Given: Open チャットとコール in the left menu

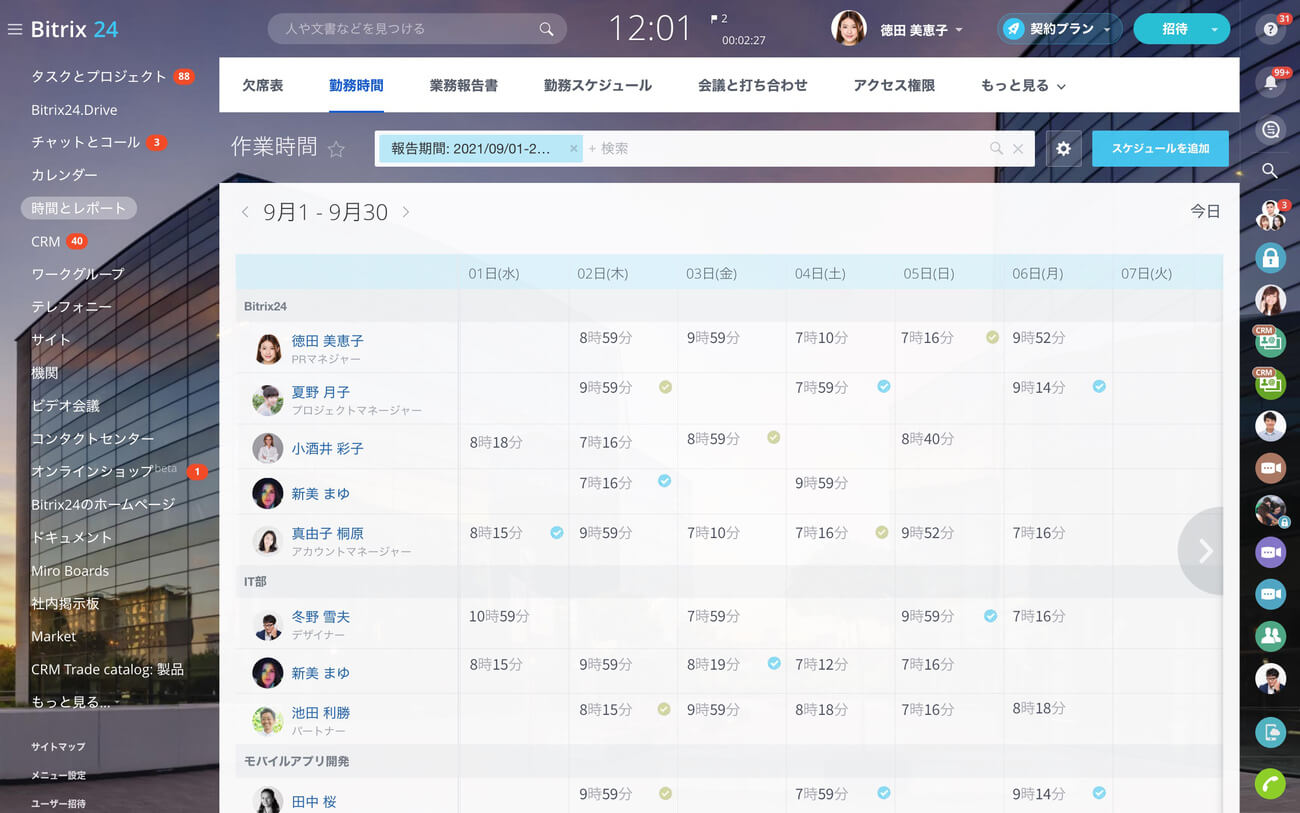Looking at the screenshot, I should [86, 142].
